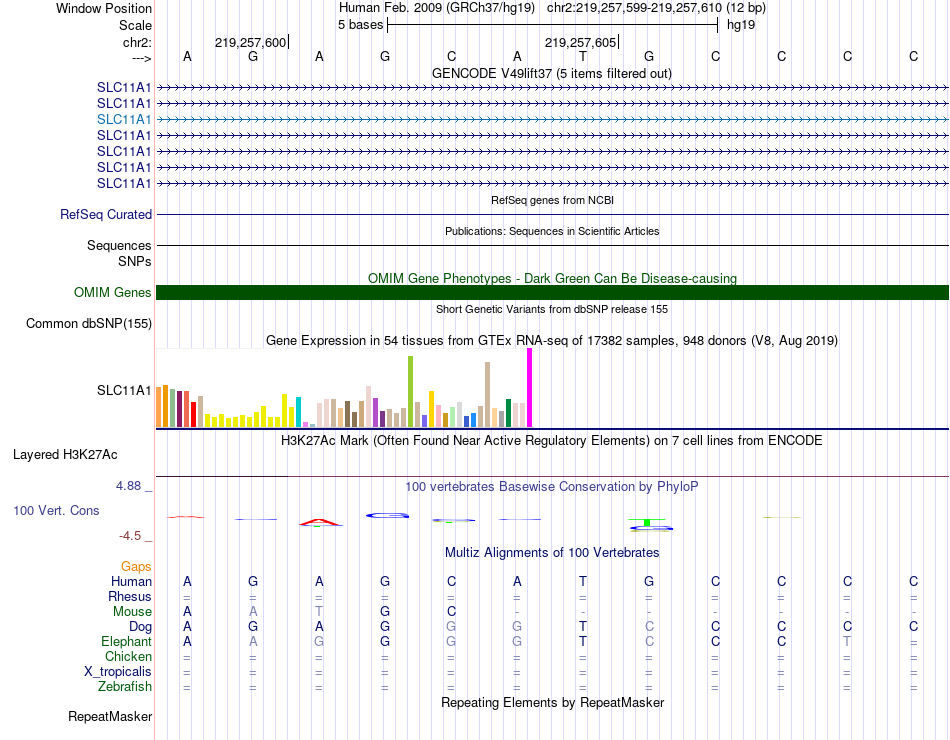Click the RefSeq Curated intron line
Screen dimensions: 950x740
click(x=553, y=215)
